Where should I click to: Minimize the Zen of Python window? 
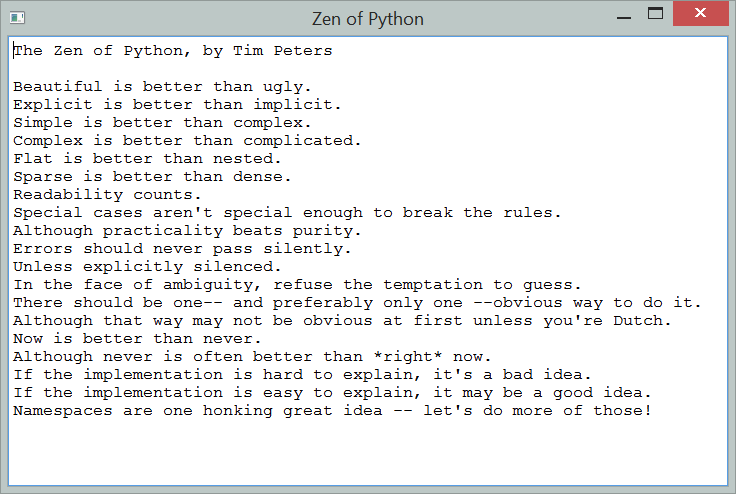[624, 17]
